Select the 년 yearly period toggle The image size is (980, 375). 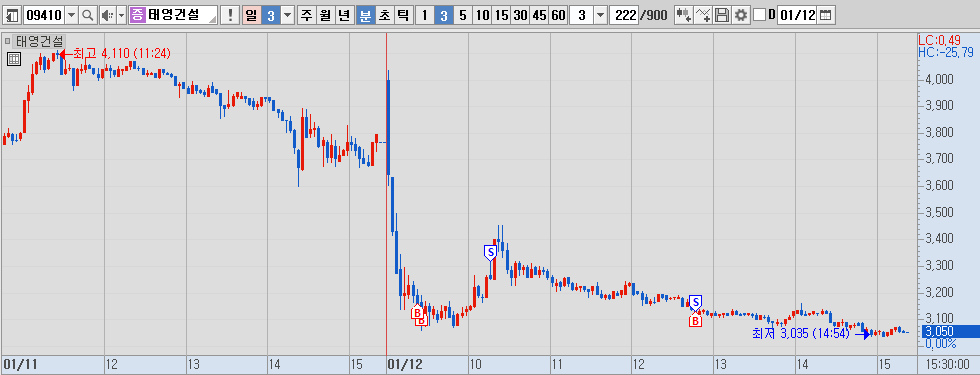(344, 16)
